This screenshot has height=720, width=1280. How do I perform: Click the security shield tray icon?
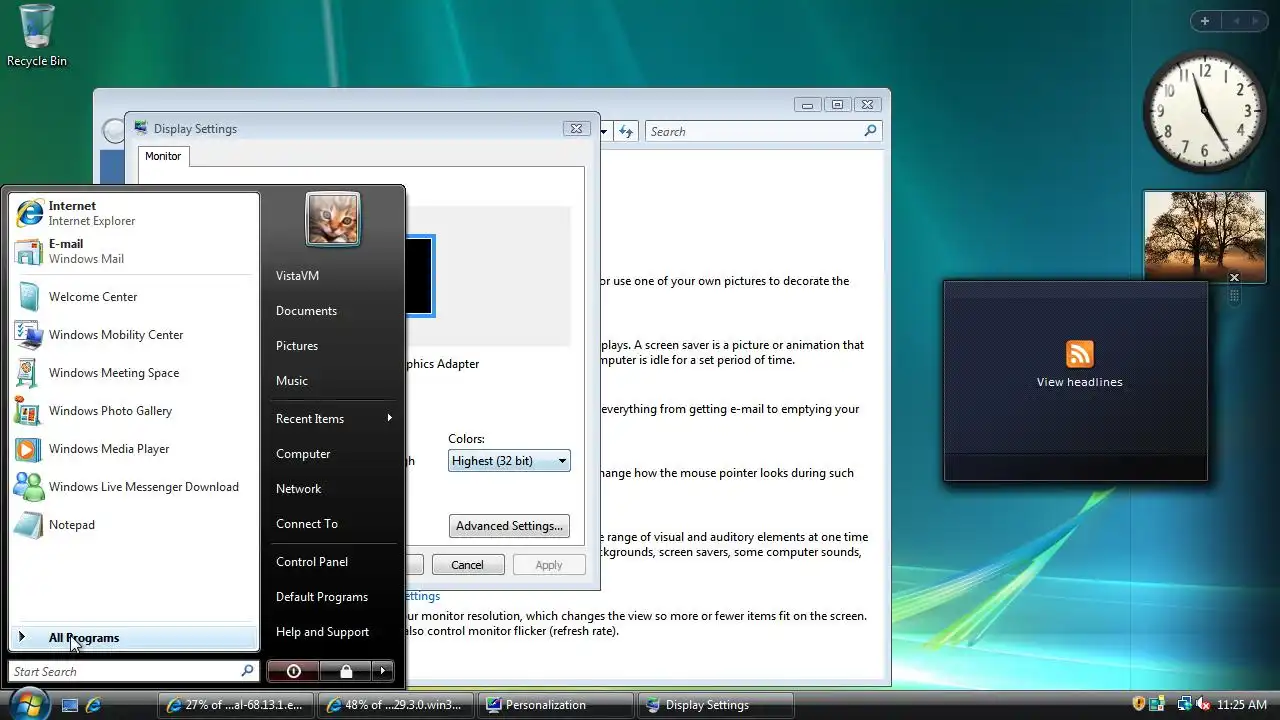click(x=1138, y=705)
